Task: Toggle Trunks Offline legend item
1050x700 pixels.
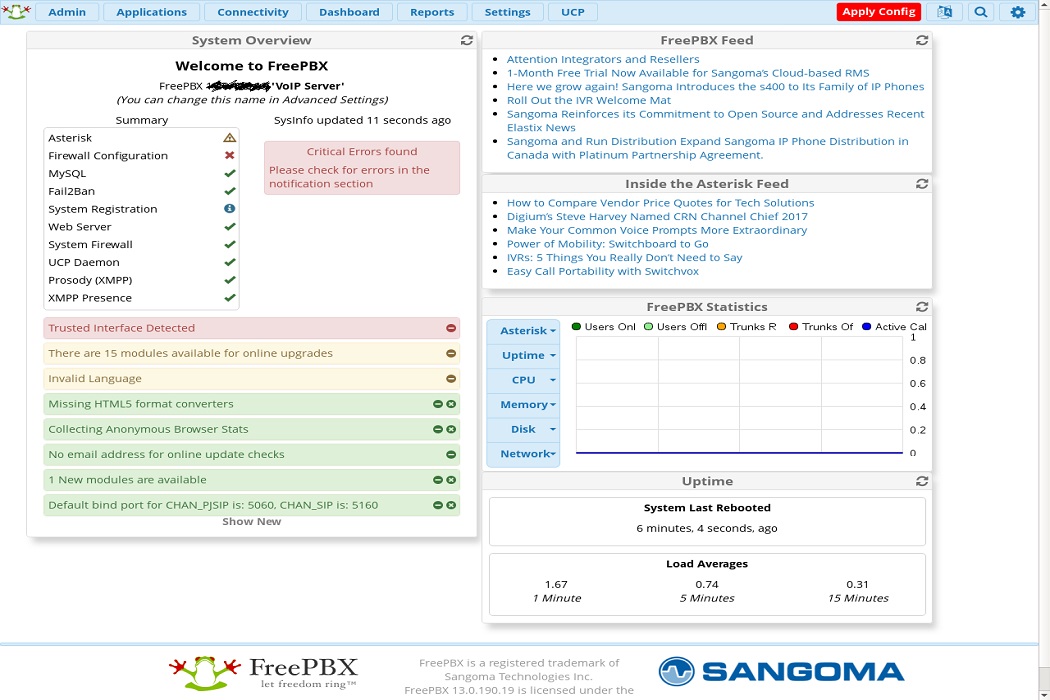Action: [820, 327]
